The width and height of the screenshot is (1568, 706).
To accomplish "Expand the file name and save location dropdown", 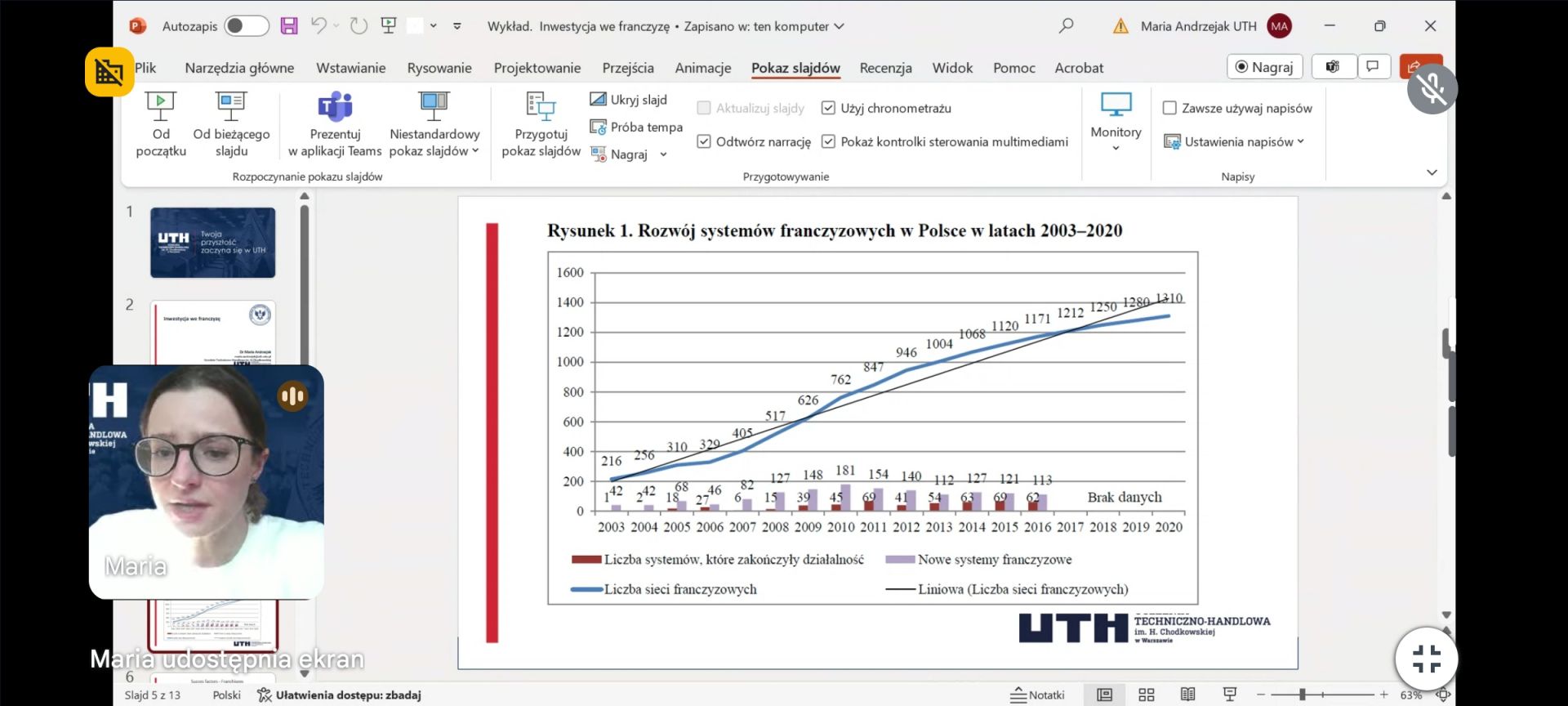I will [x=840, y=26].
